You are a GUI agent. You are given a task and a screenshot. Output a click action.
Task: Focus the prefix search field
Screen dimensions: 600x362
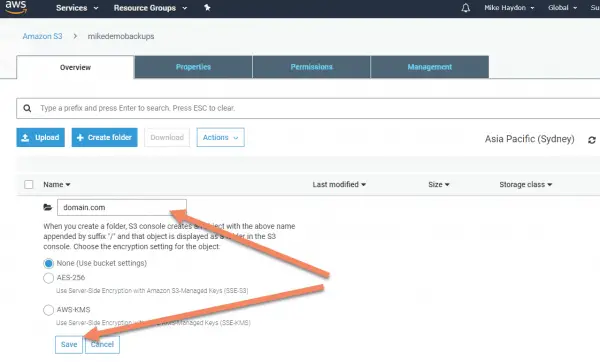pyautogui.click(x=308, y=108)
